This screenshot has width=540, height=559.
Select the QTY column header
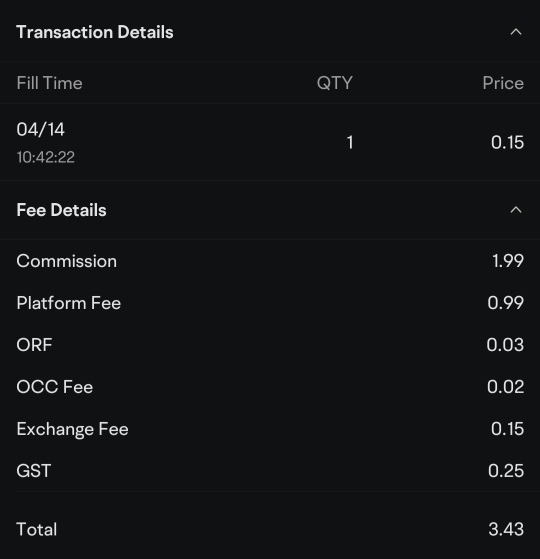point(335,83)
